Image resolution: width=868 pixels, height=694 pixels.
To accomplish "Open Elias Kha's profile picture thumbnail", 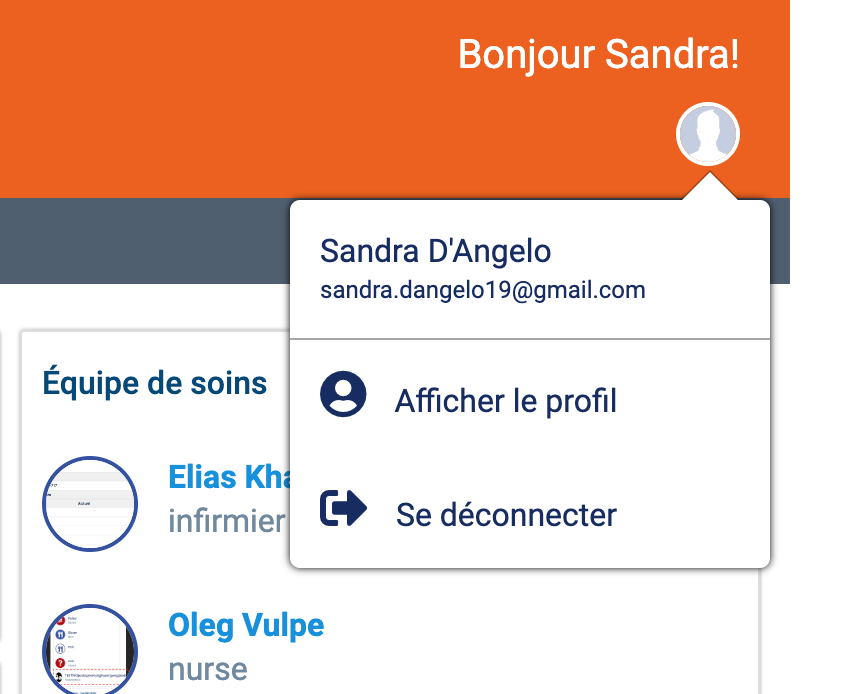I will (x=90, y=504).
